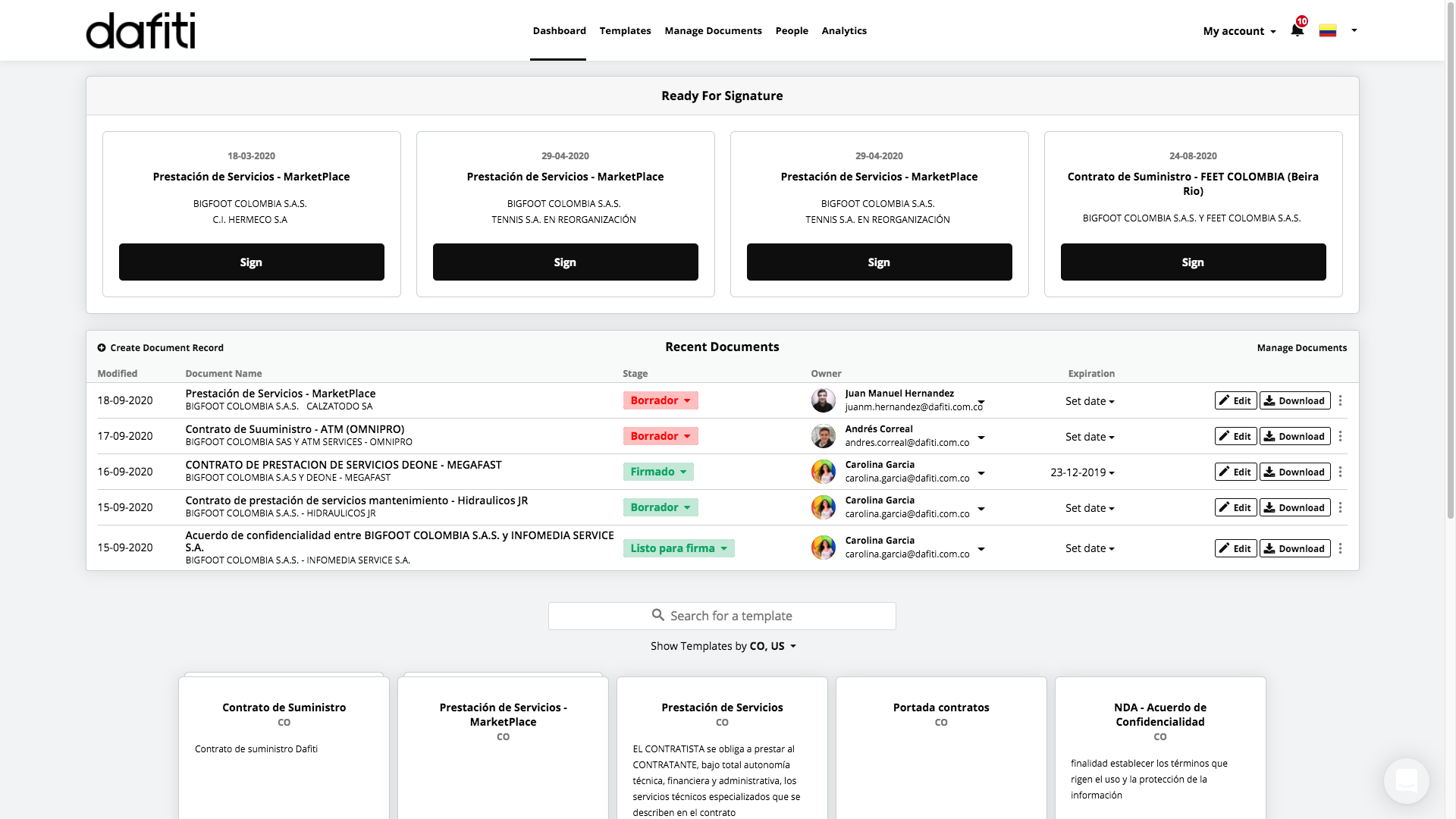Open the Borrador stage dropdown for the CALZATODO row
1456x819 pixels.
click(x=661, y=400)
